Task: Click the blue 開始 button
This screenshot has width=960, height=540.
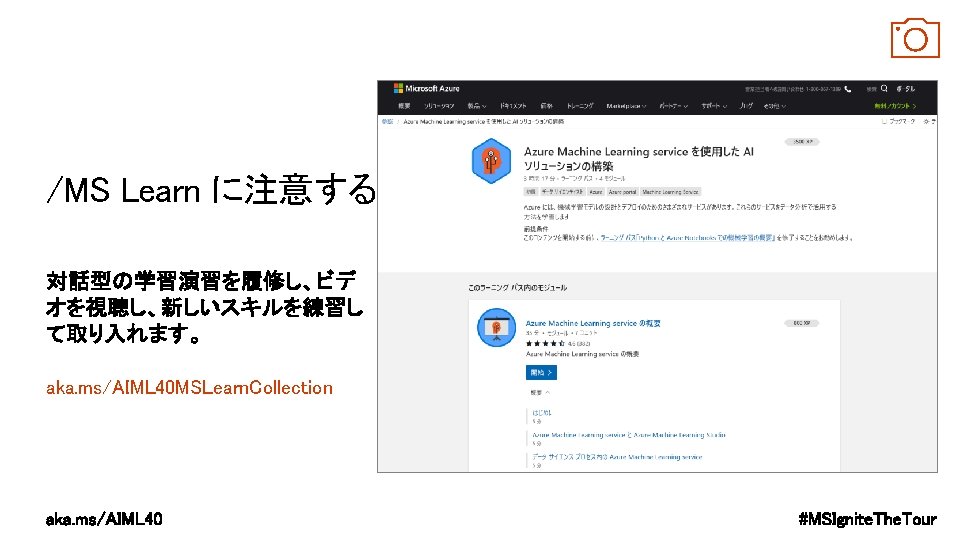Action: [541, 372]
